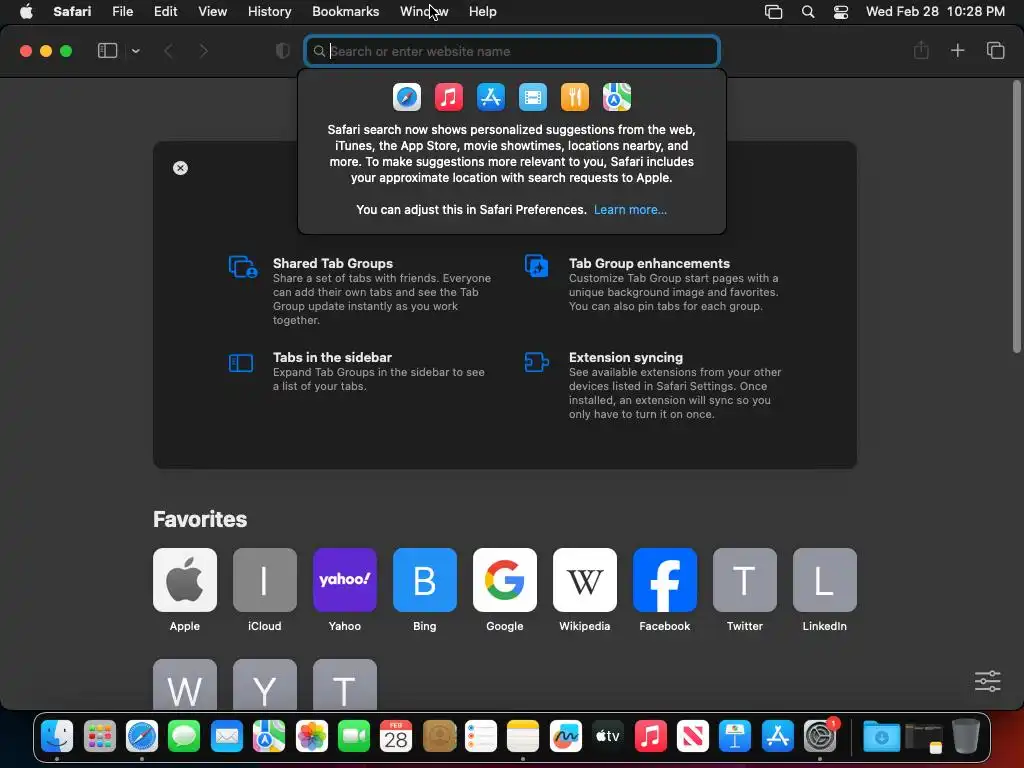Open the Bookmarks menu
The width and height of the screenshot is (1024, 768).
tap(345, 11)
